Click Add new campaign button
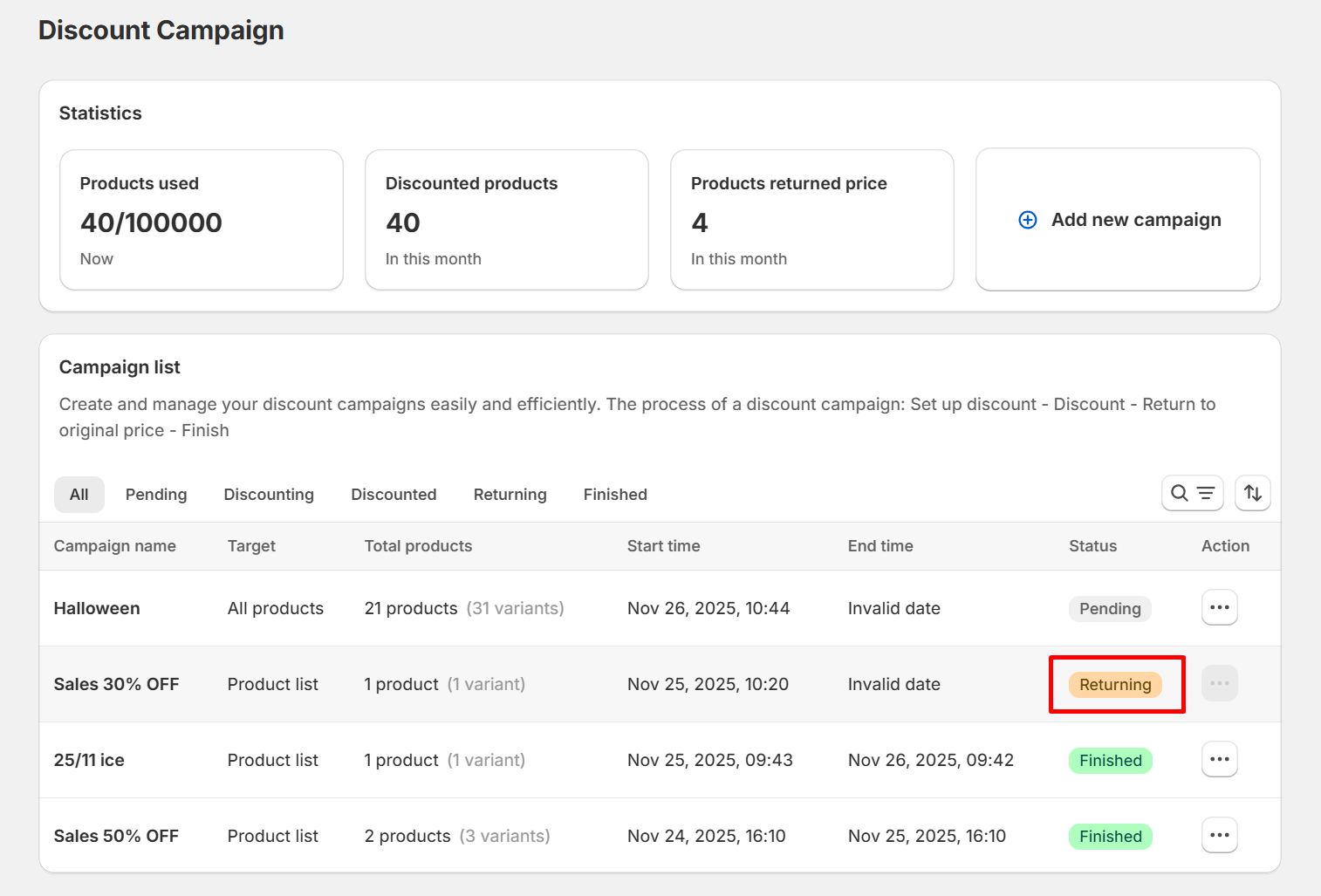1321x896 pixels. pyautogui.click(x=1118, y=220)
